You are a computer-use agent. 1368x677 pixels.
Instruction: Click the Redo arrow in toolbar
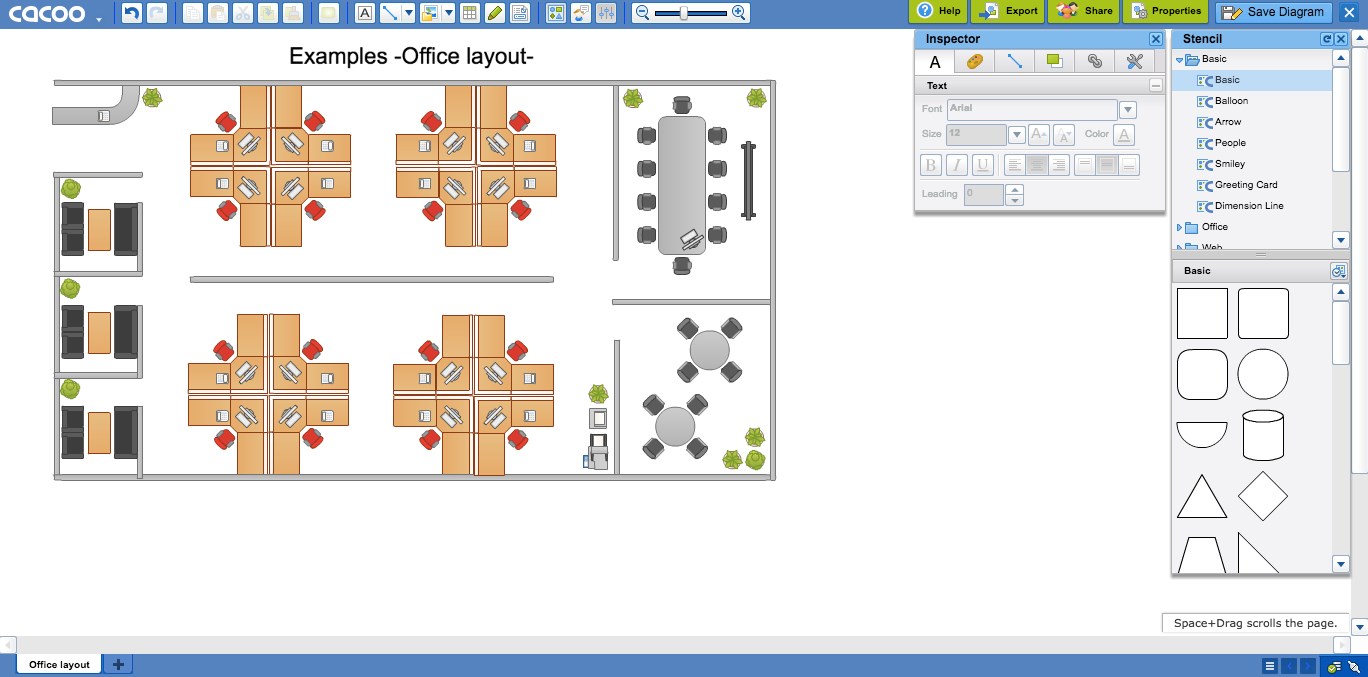pyautogui.click(x=157, y=13)
